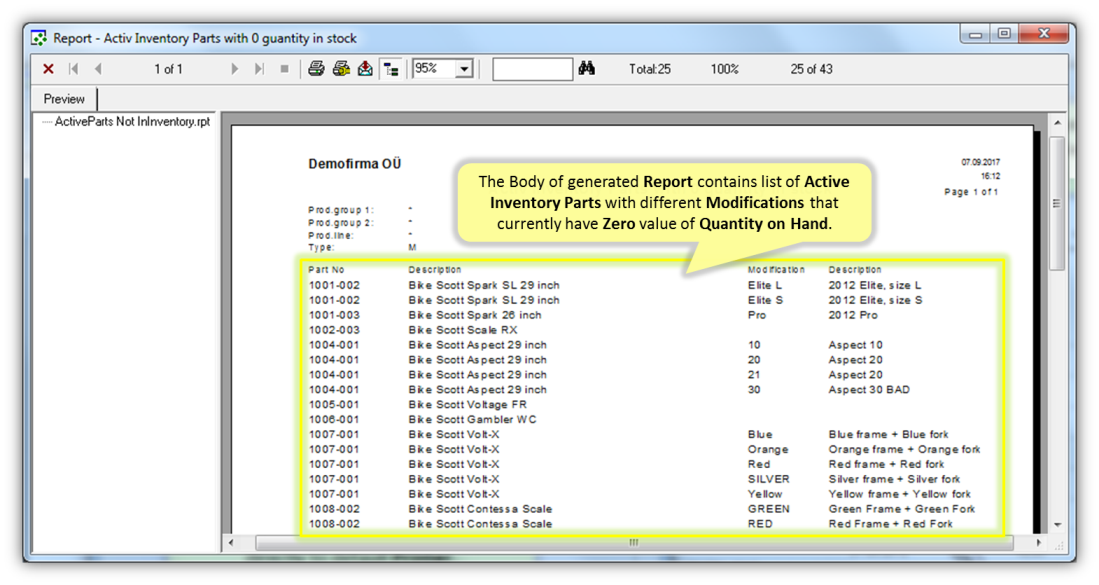Viewport: 1099px width, 585px height.
Task: Click the 'SILVER' modification value
Action: coord(769,479)
